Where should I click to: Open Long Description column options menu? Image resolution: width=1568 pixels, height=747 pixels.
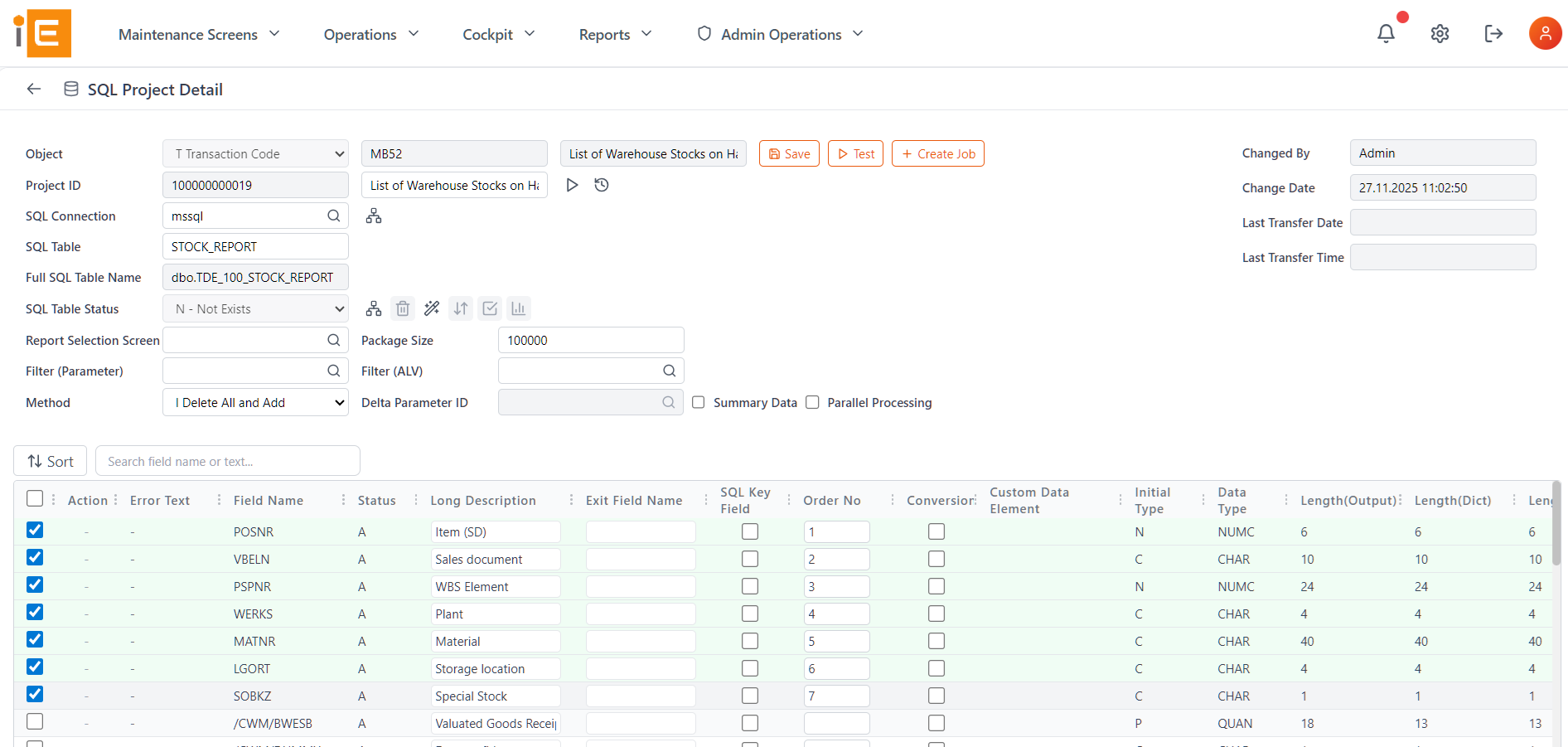571,500
